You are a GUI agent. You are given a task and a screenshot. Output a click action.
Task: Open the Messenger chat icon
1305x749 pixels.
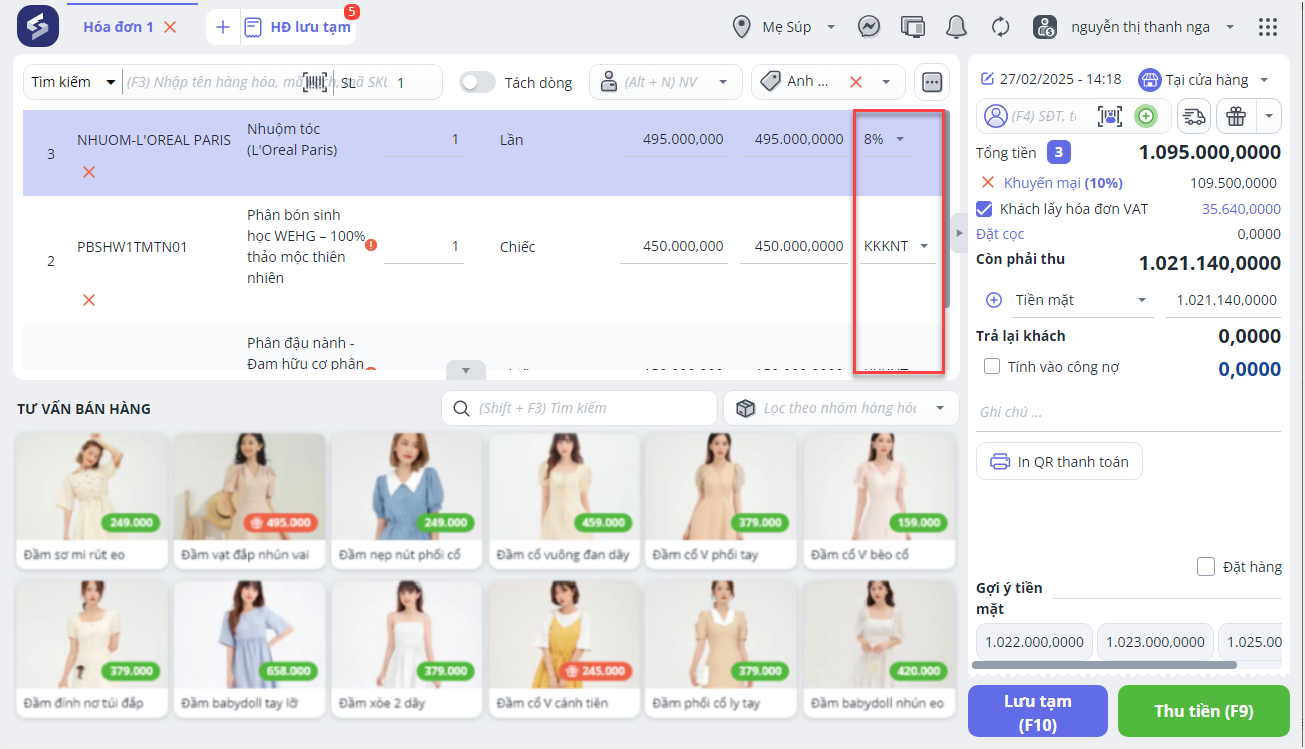(x=869, y=27)
